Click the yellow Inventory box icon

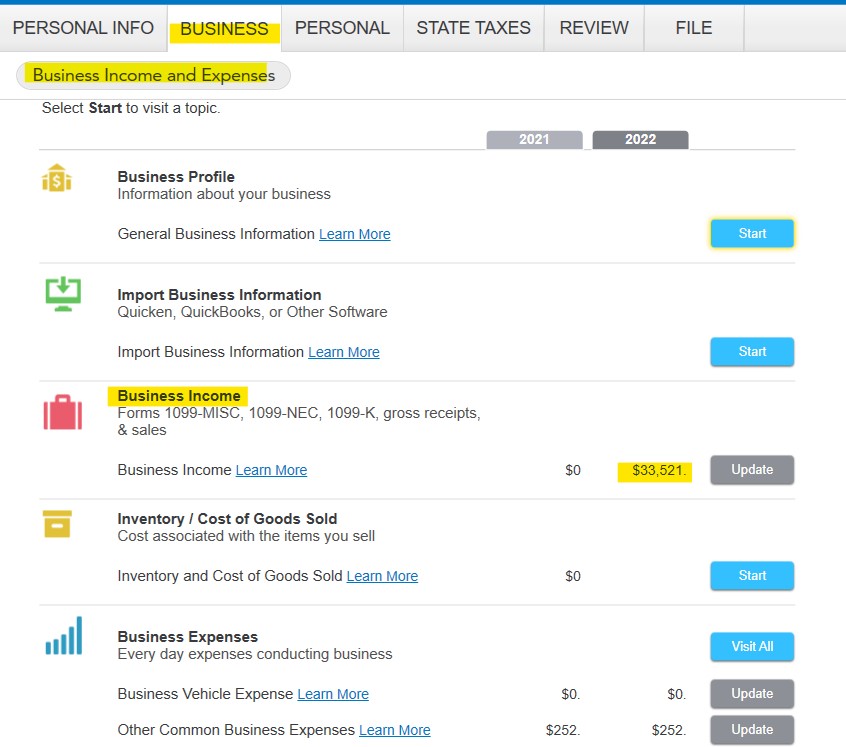pyautogui.click(x=57, y=524)
